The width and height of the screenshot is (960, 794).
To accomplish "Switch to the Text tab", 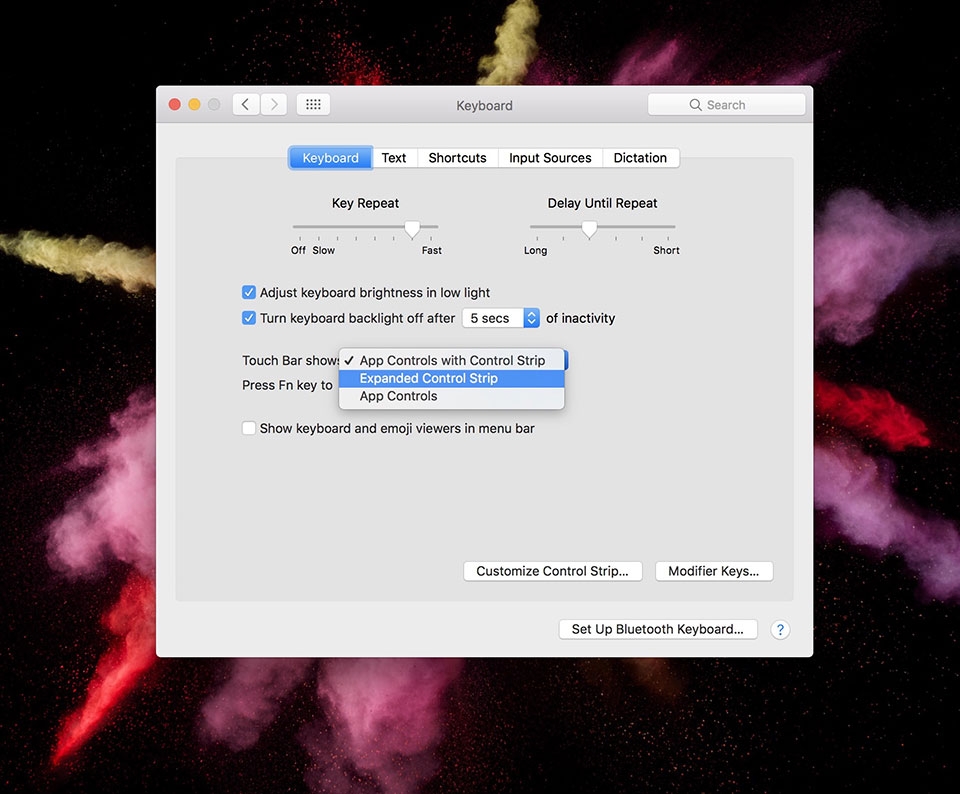I will (394, 158).
